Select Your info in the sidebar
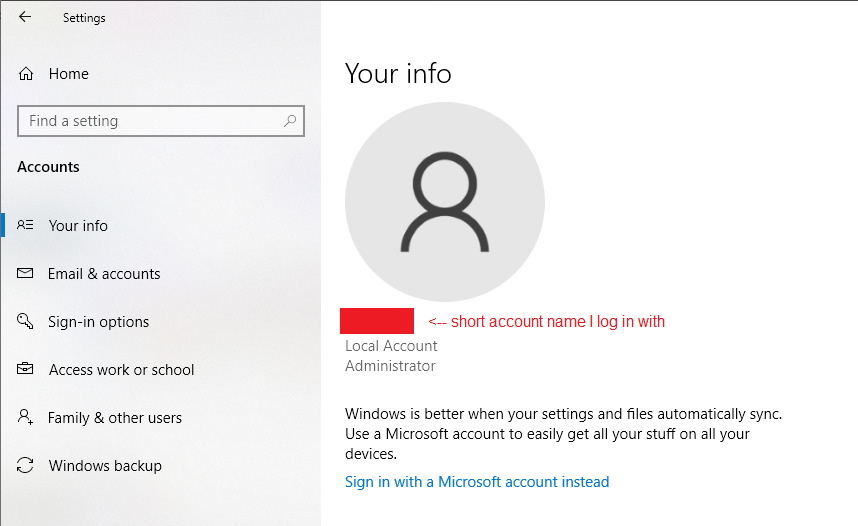Image resolution: width=858 pixels, height=526 pixels. point(78,226)
